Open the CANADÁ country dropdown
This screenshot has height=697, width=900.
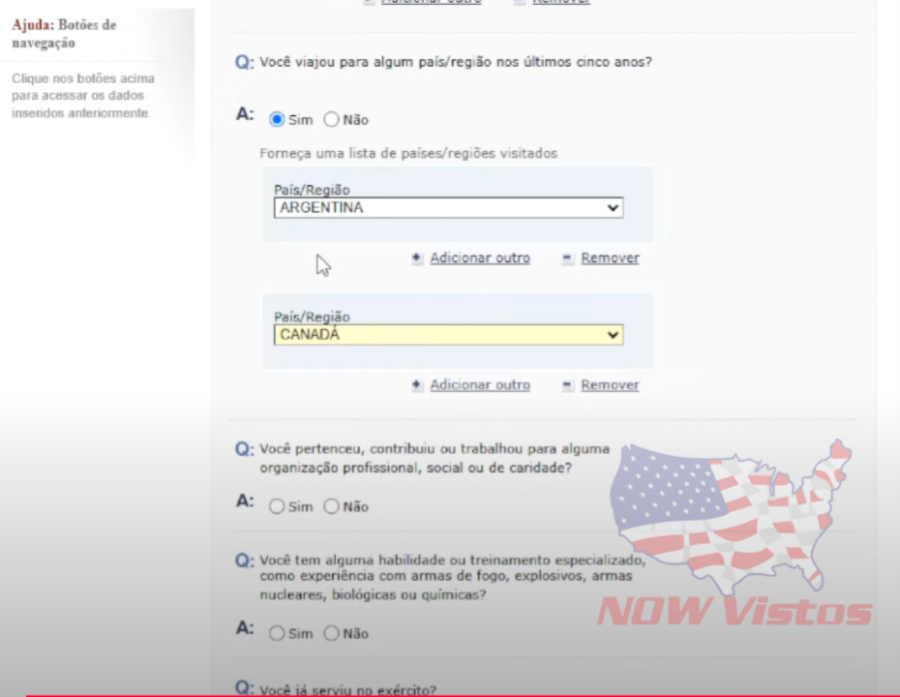448,335
